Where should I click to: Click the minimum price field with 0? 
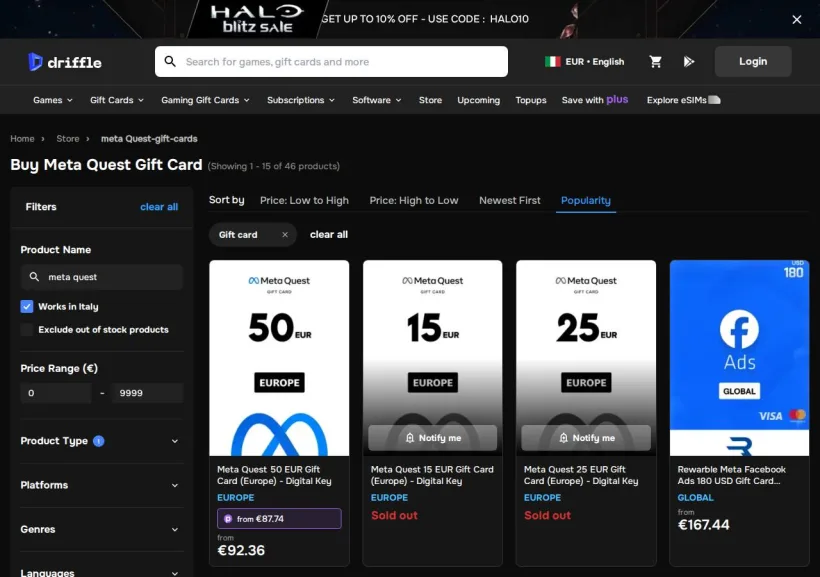point(55,393)
